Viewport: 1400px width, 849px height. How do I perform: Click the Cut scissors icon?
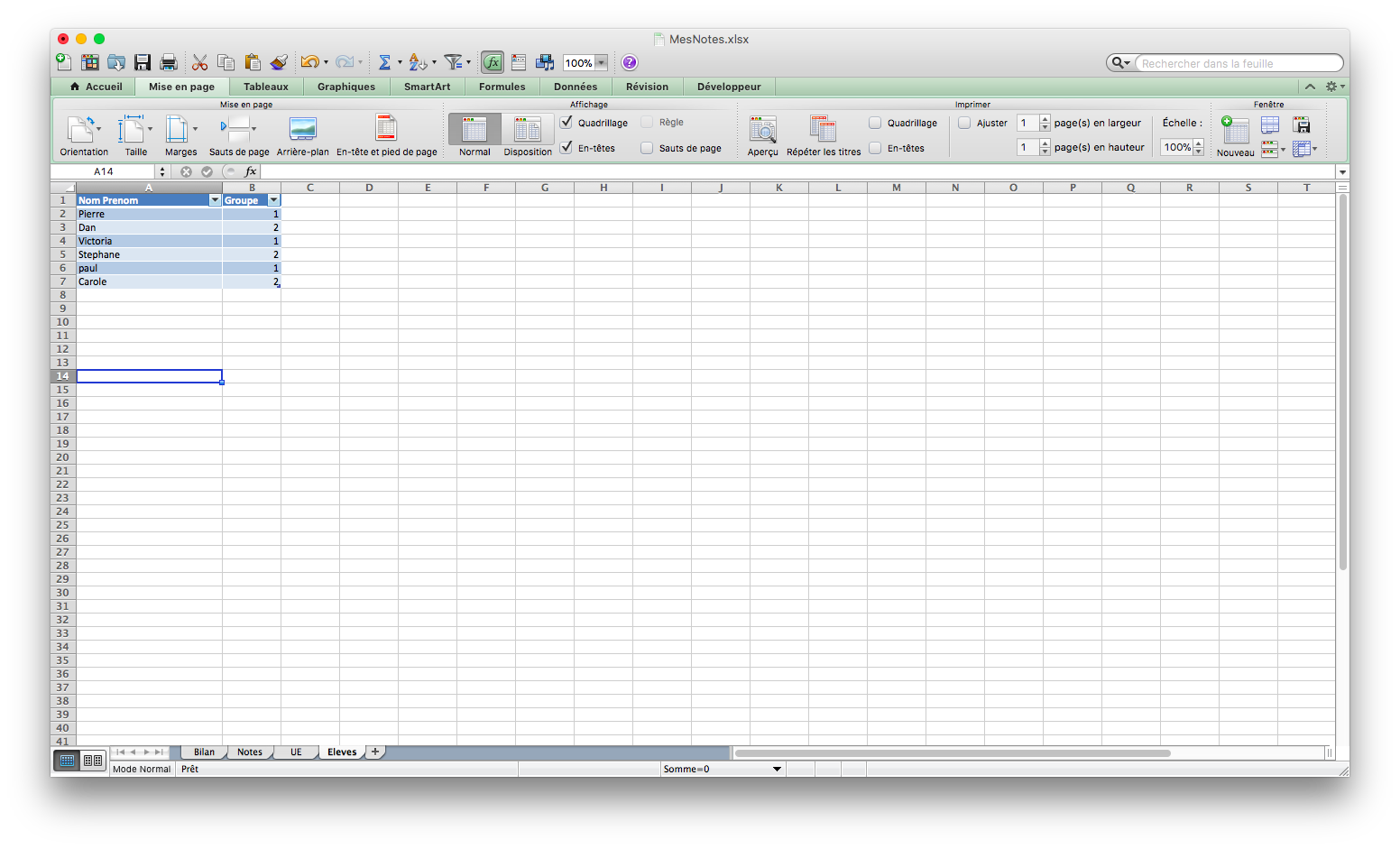coord(200,62)
